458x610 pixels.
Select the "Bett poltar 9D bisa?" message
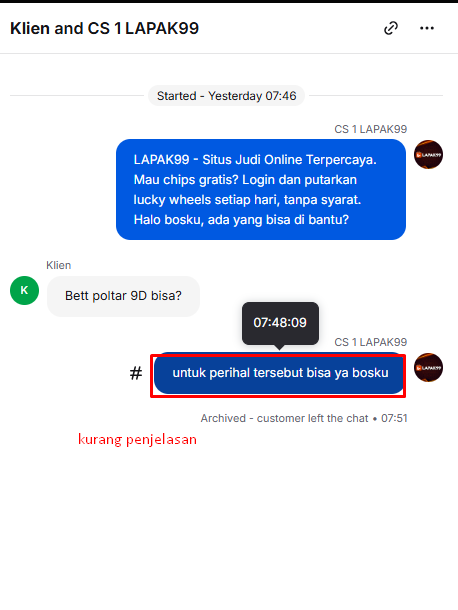[x=123, y=296]
